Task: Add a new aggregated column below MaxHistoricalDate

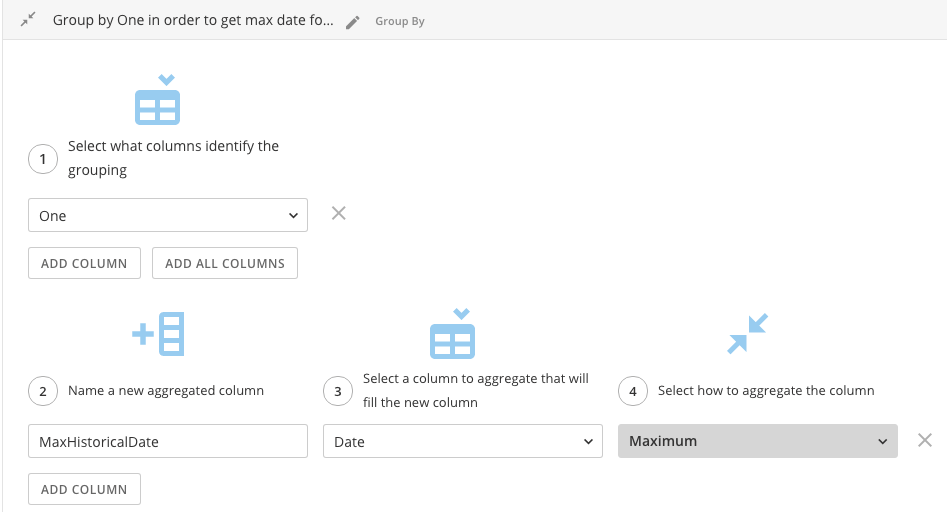Action: coord(85,489)
